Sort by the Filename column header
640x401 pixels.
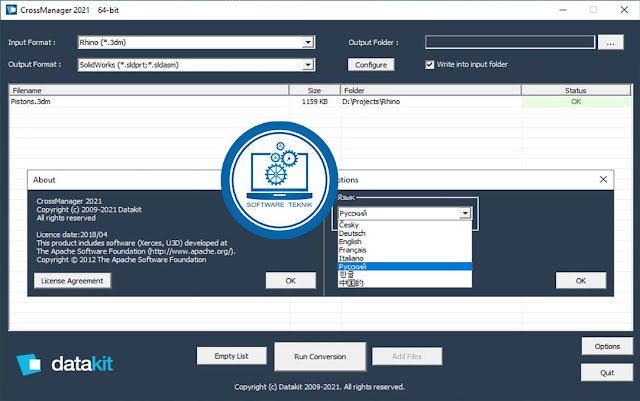tap(149, 90)
